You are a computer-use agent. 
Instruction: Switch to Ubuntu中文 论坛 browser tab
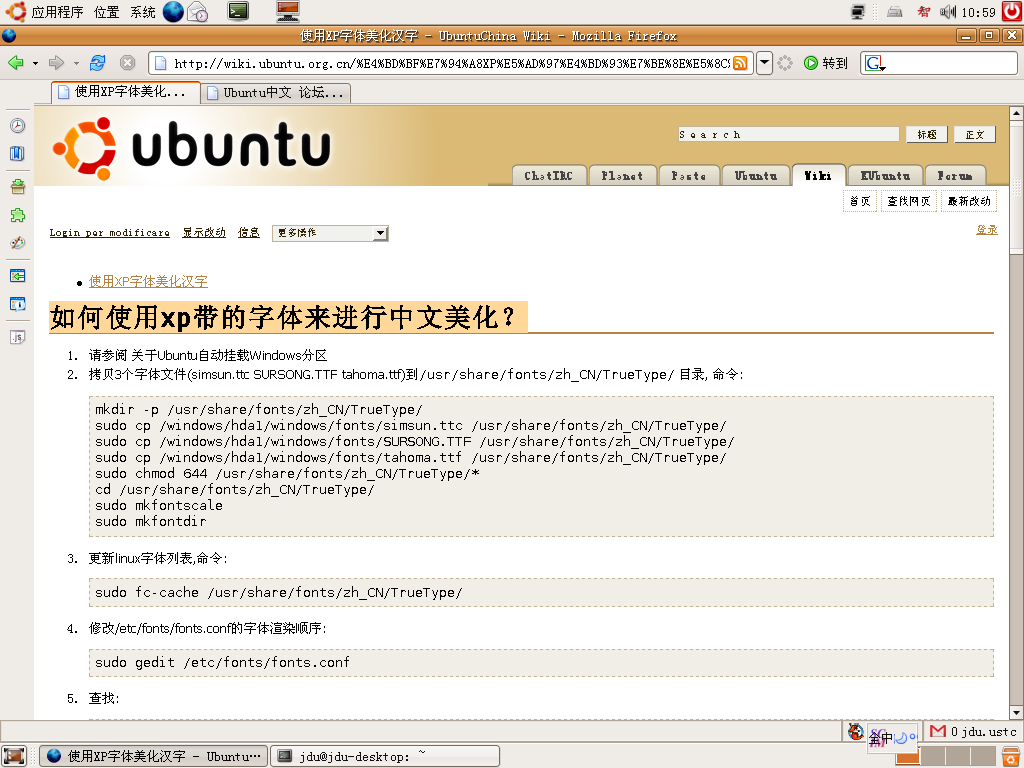tap(276, 93)
